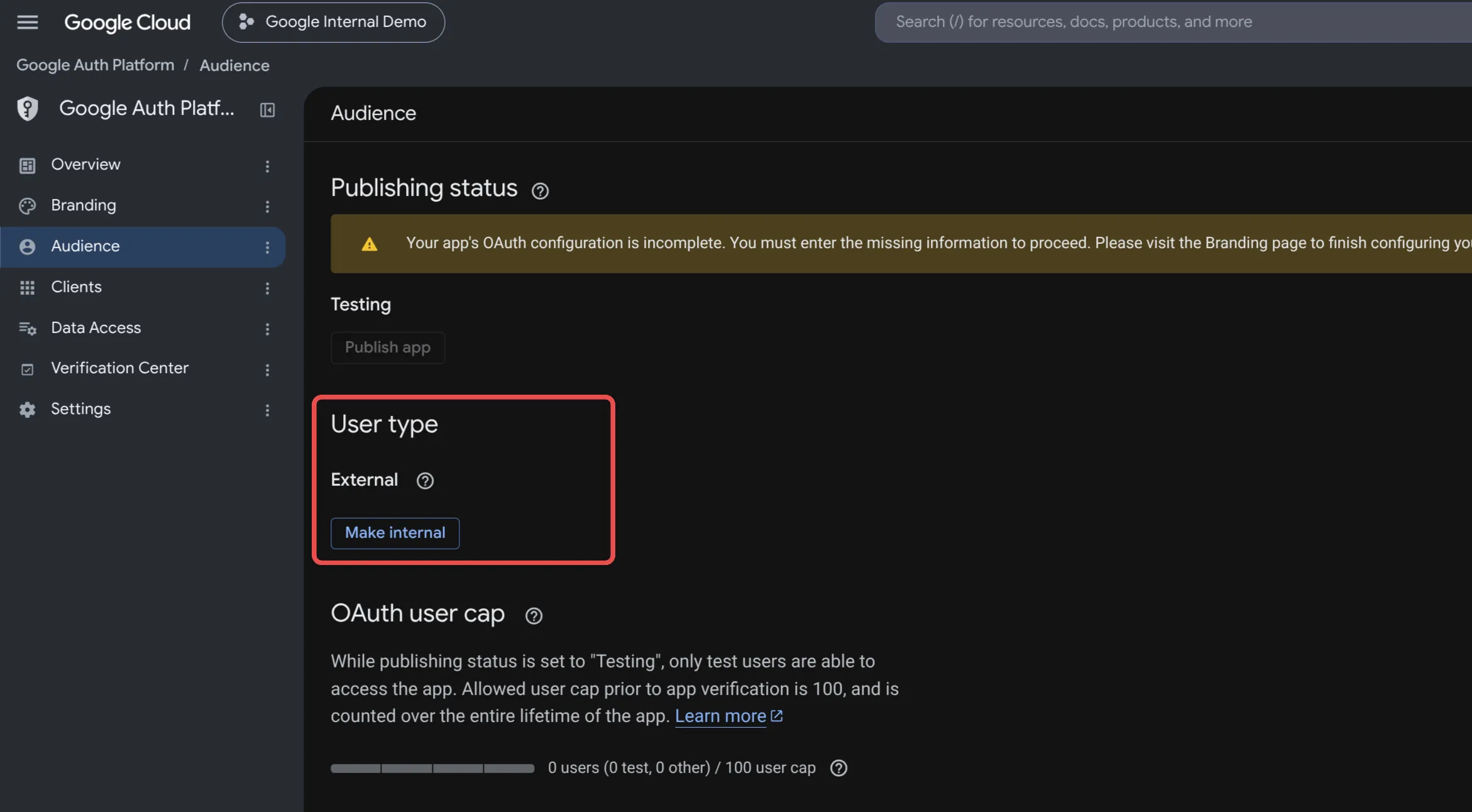Open more options for Clients
The image size is (1472, 812).
pyautogui.click(x=267, y=288)
